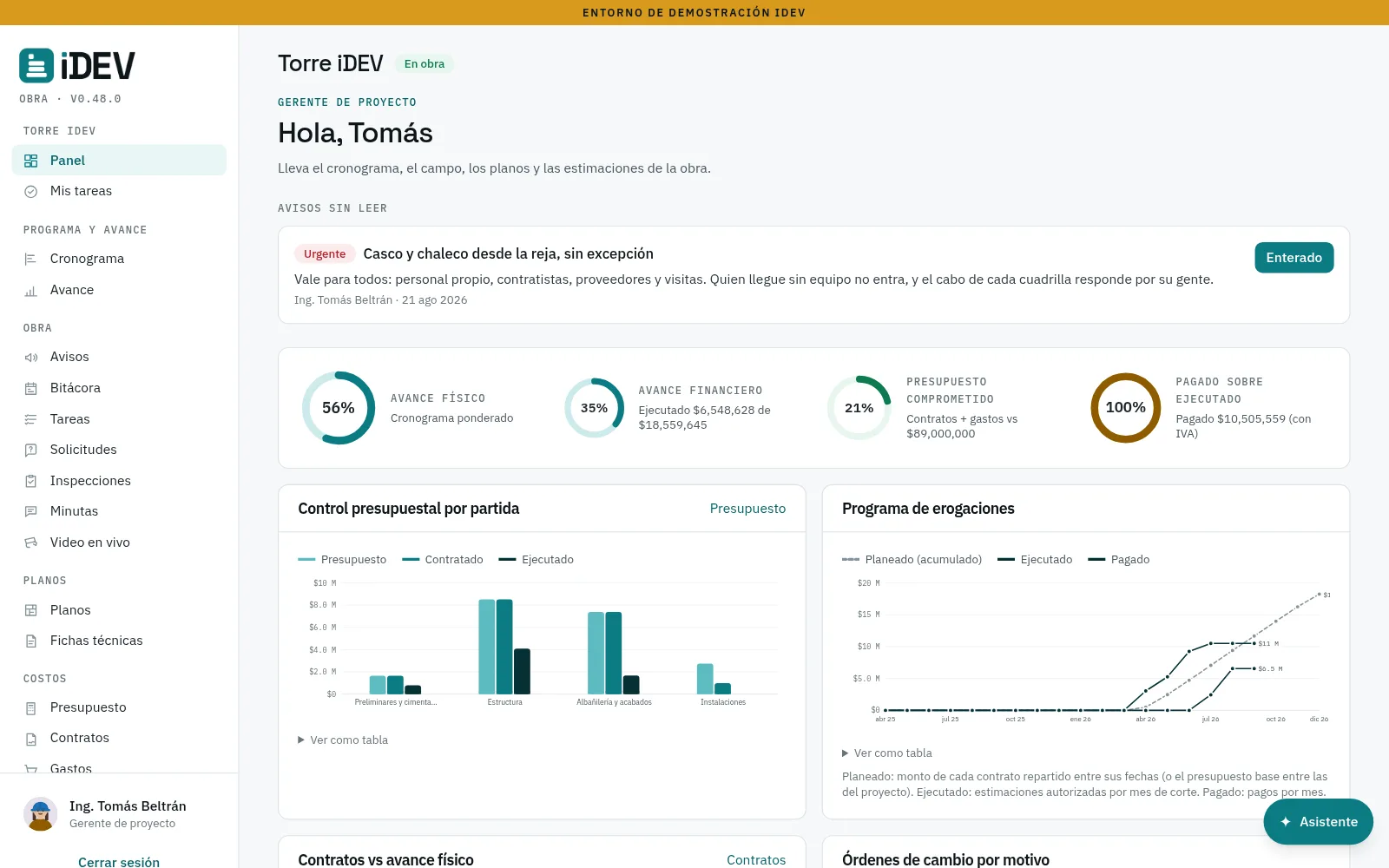The width and height of the screenshot is (1389, 868).
Task: Open the Cronograma page
Action: pos(119,259)
